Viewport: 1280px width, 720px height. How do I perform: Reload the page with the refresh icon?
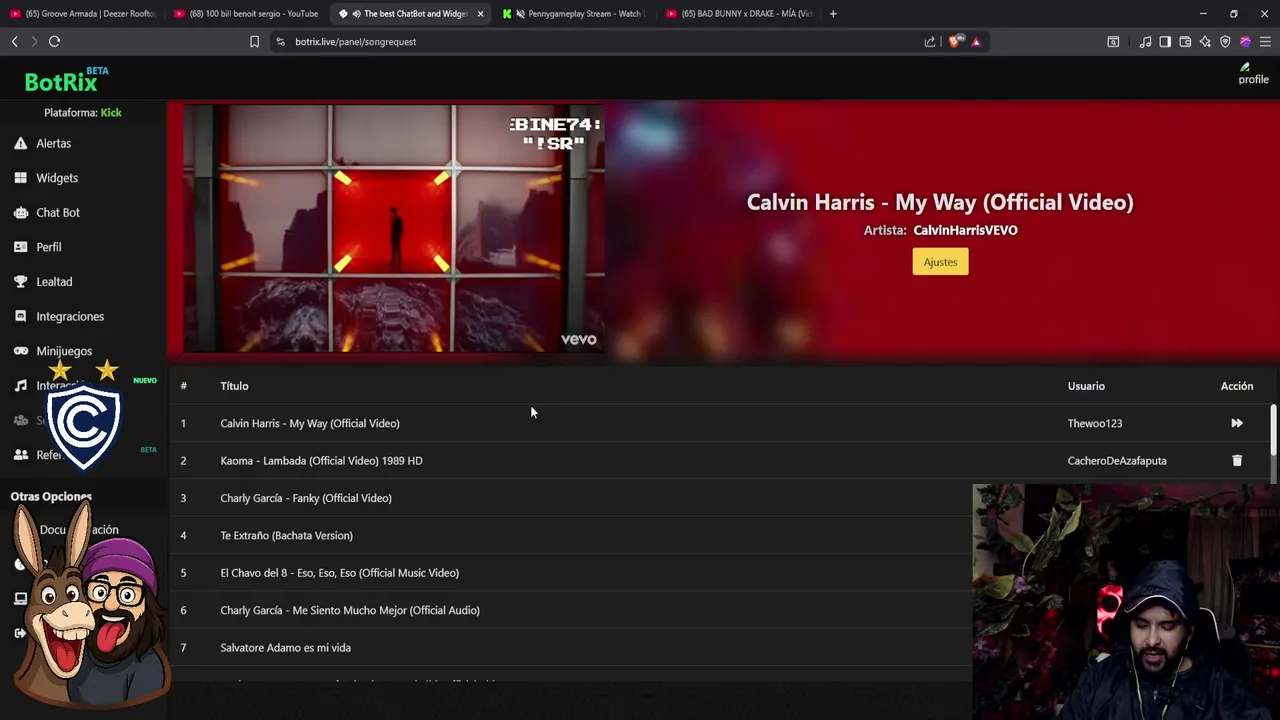[54, 41]
